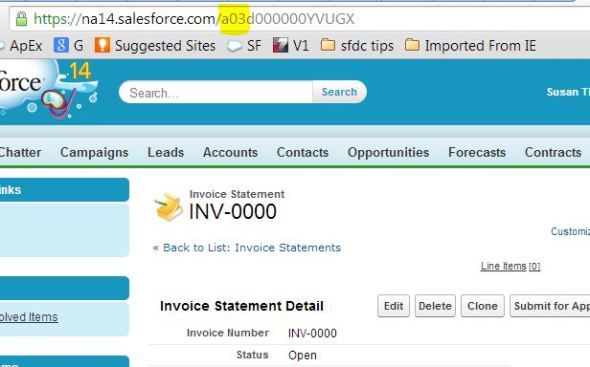Switch to the Contracts tab
The height and width of the screenshot is (367, 590).
coord(553,152)
